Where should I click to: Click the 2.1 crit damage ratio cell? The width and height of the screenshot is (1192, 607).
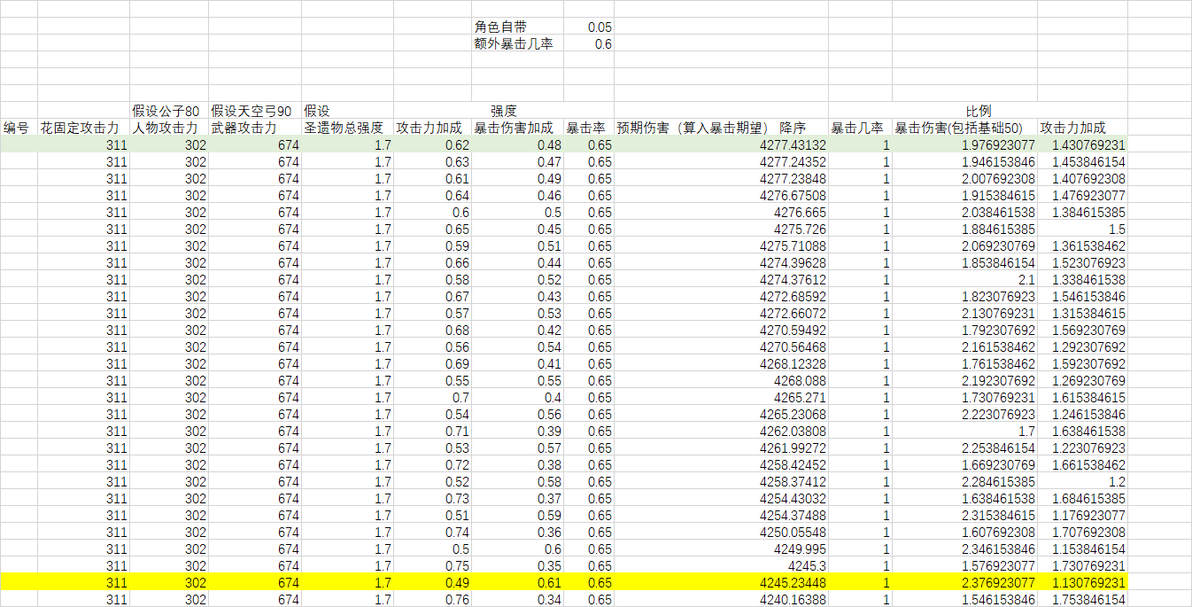point(965,279)
